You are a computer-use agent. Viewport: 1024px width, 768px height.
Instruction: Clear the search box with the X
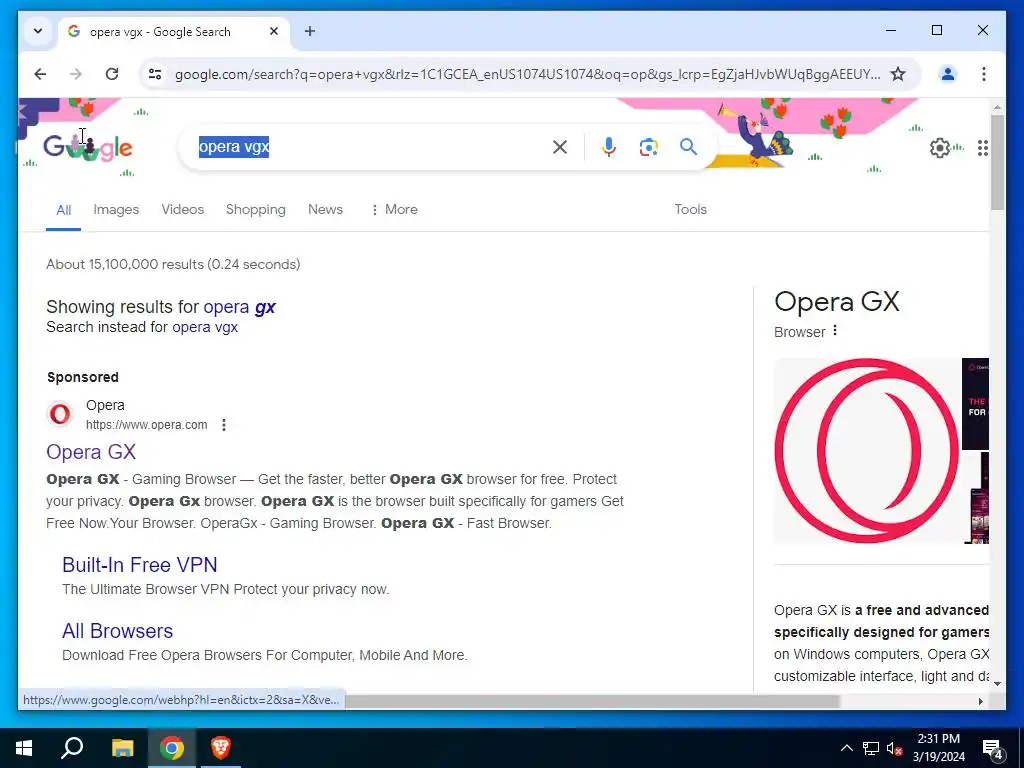click(x=560, y=147)
